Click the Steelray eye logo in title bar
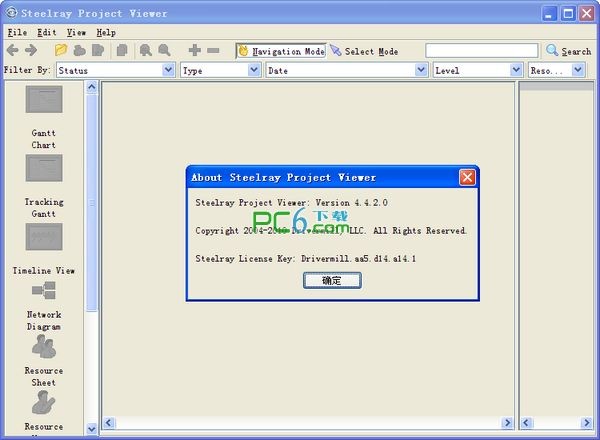The width and height of the screenshot is (600, 440). click(x=11, y=13)
